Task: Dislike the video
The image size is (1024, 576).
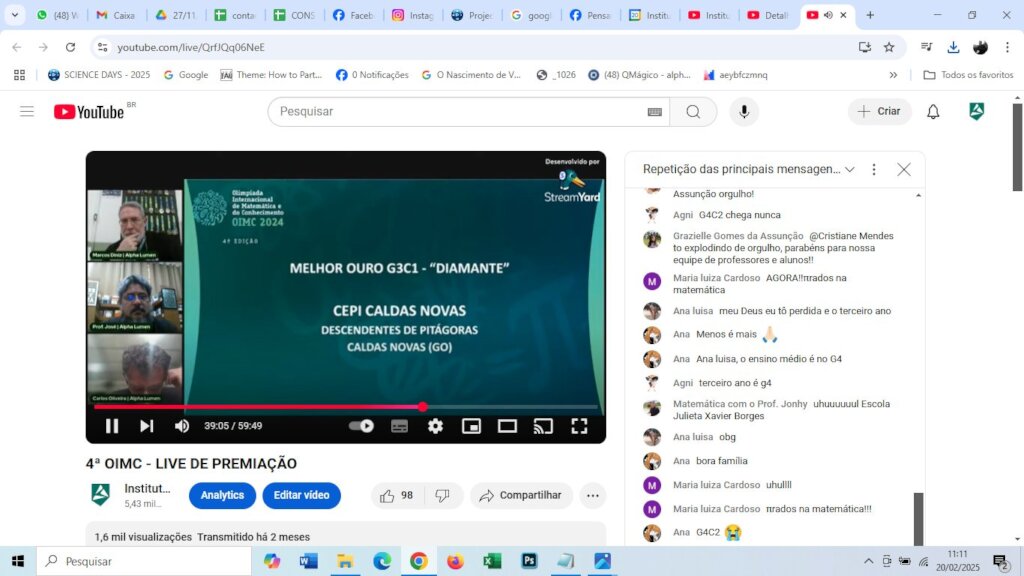Action: (x=443, y=496)
